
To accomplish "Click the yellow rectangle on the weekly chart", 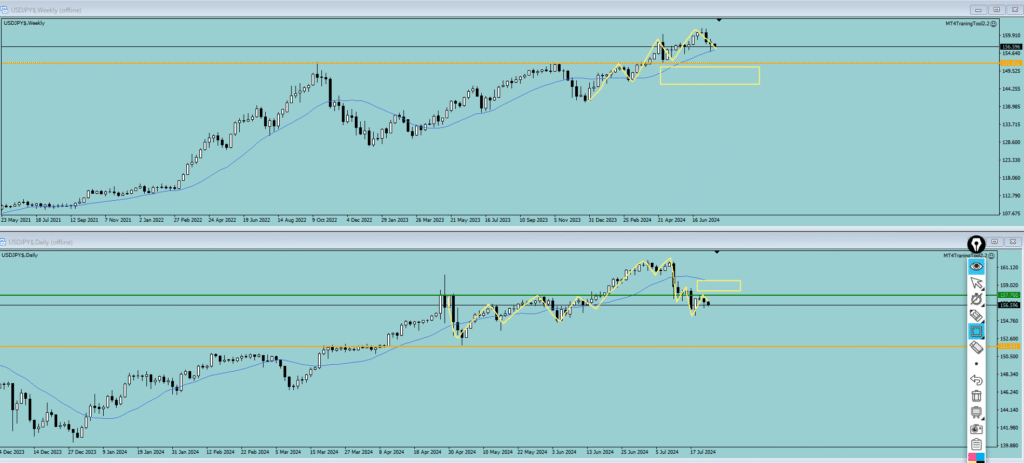I will 709,75.
